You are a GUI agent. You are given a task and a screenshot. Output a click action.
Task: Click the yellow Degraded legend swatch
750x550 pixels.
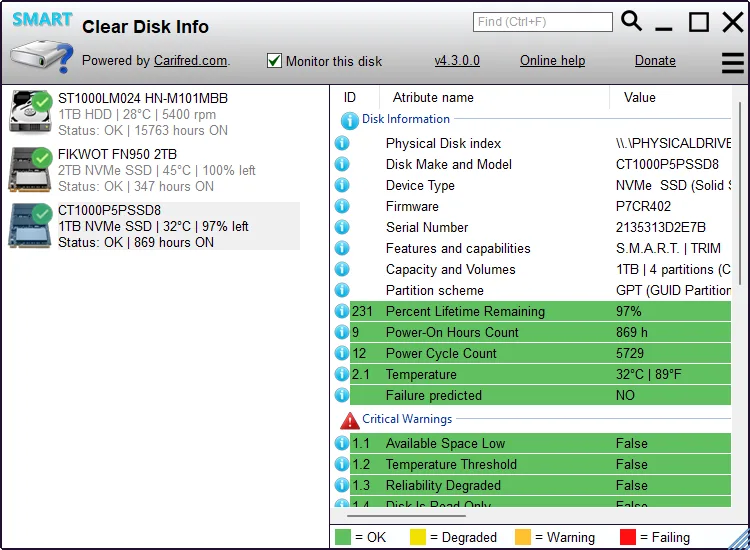(418, 537)
